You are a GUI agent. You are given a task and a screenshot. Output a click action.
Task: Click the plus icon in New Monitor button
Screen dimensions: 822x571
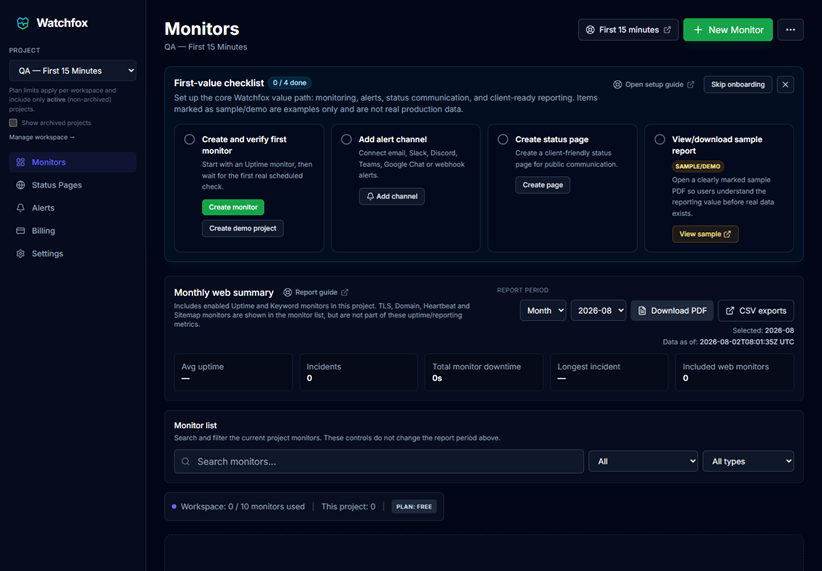coord(698,30)
